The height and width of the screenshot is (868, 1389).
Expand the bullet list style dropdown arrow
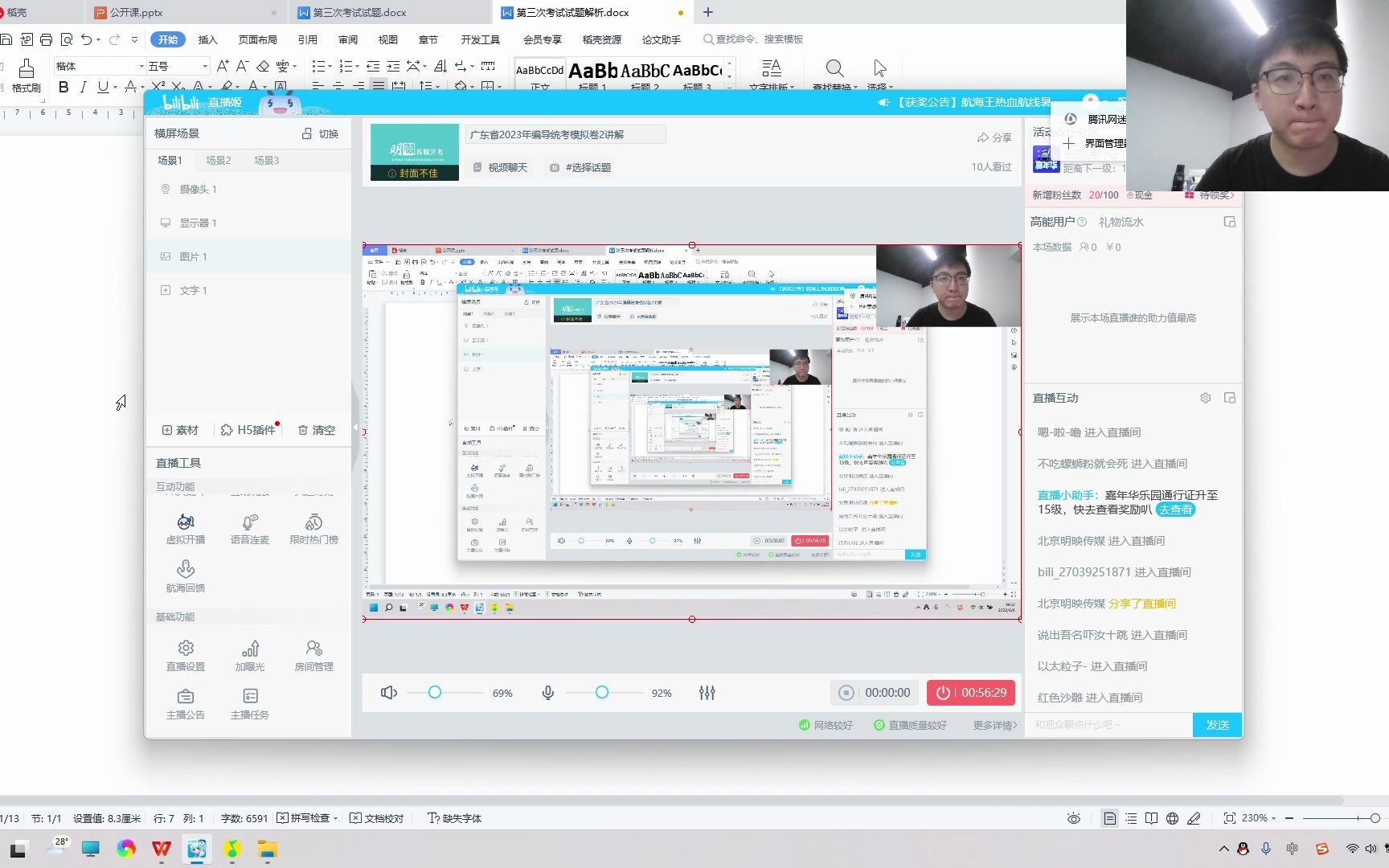[x=330, y=66]
